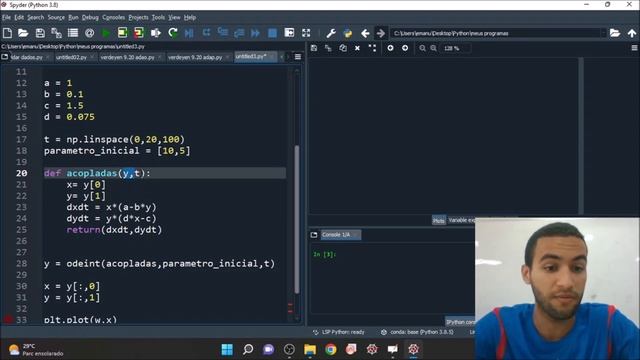This screenshot has height=360, width=640.
Task: Stop debugging with the blue square icon
Action: 272,33
